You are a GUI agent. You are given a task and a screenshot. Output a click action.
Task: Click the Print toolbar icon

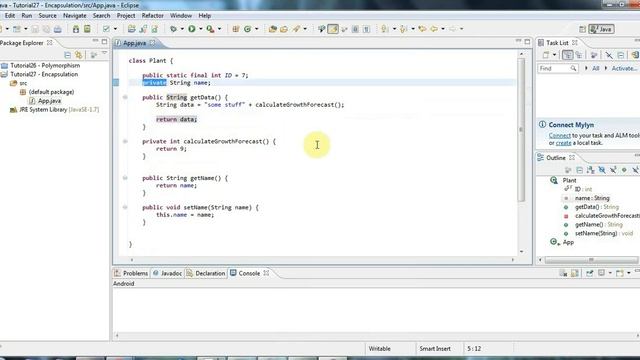(x=58, y=29)
